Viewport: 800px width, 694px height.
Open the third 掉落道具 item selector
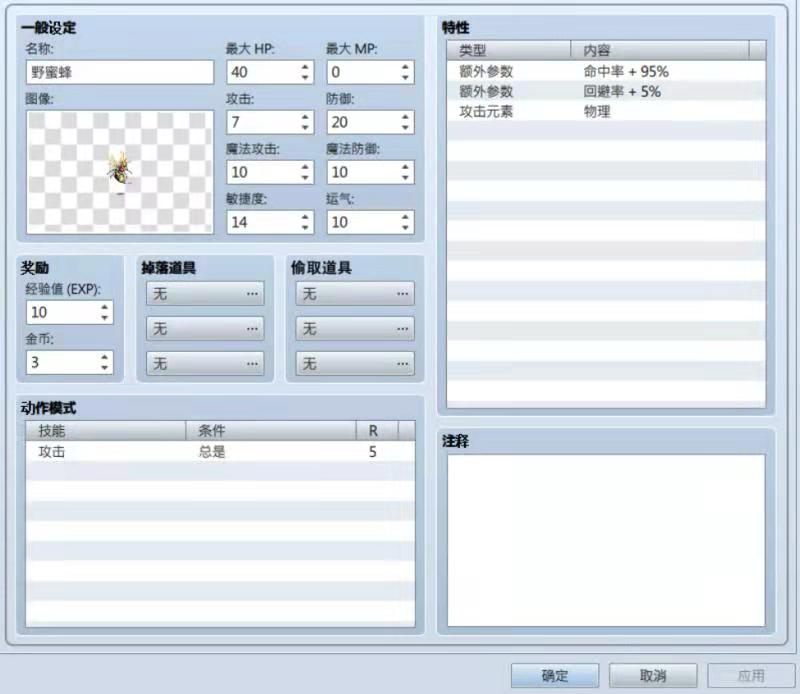[205, 363]
